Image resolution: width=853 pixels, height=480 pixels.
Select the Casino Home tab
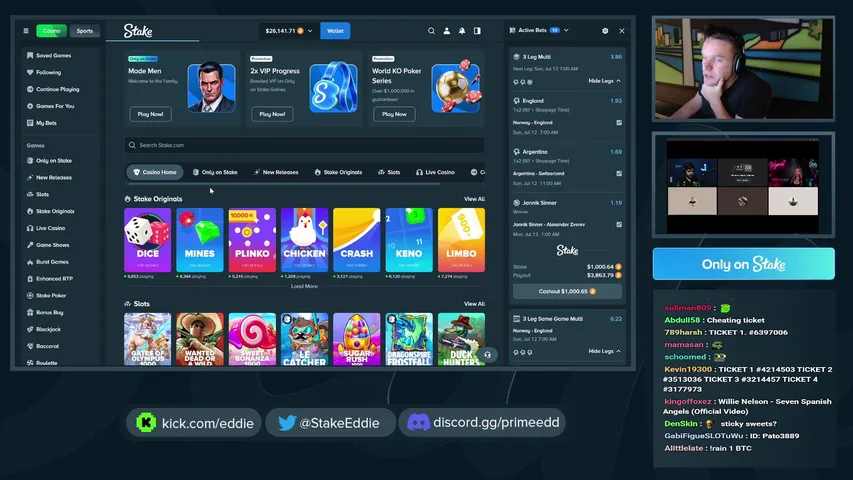pos(155,172)
